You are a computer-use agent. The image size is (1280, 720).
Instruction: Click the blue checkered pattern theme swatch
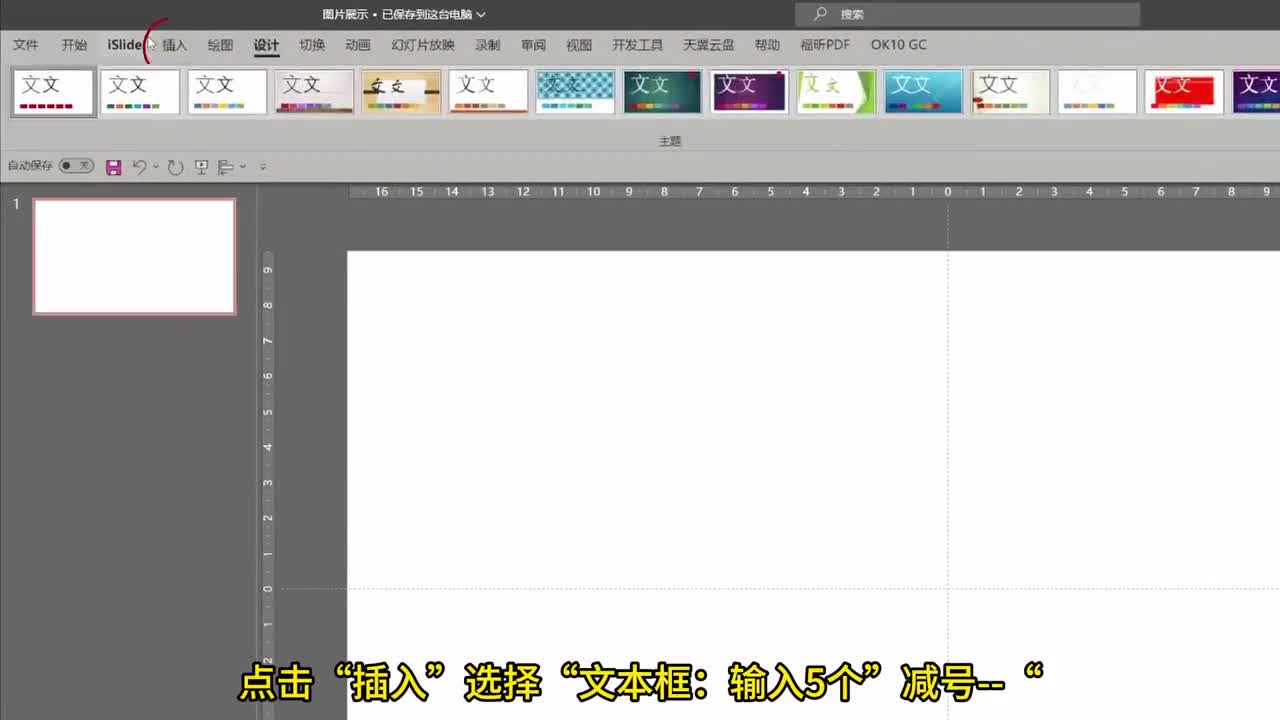coord(575,91)
